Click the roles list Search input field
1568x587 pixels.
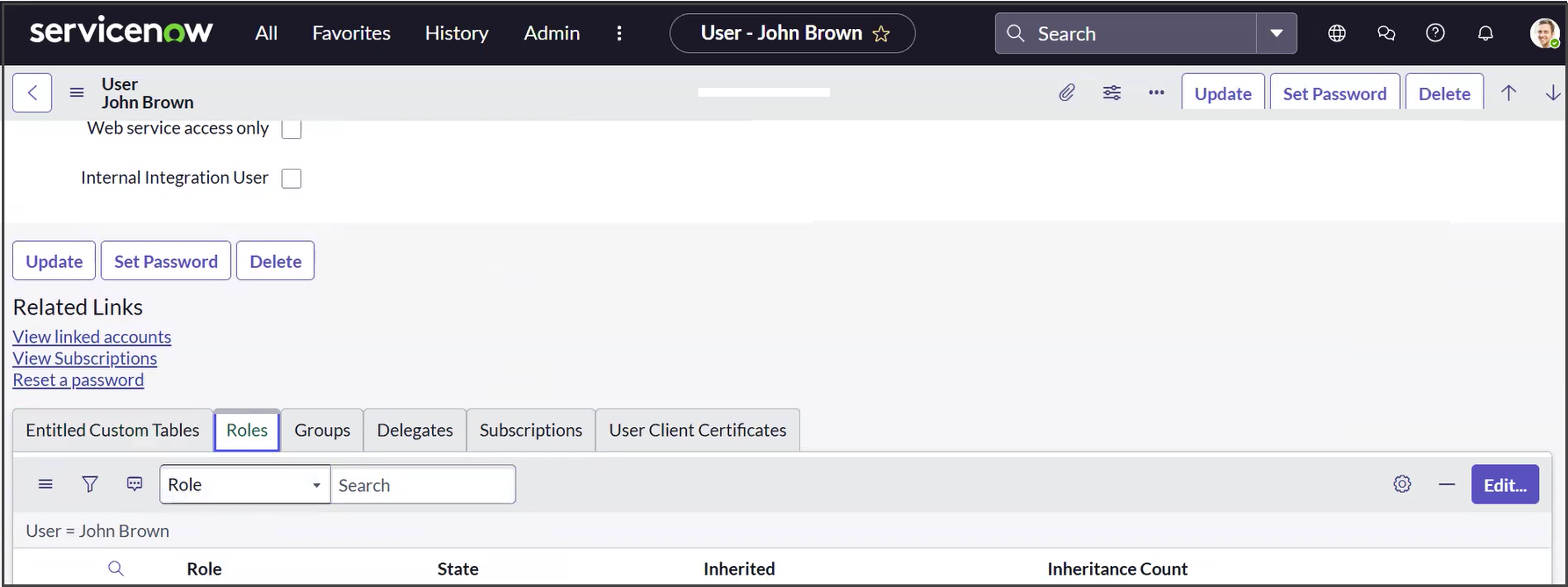click(x=423, y=485)
